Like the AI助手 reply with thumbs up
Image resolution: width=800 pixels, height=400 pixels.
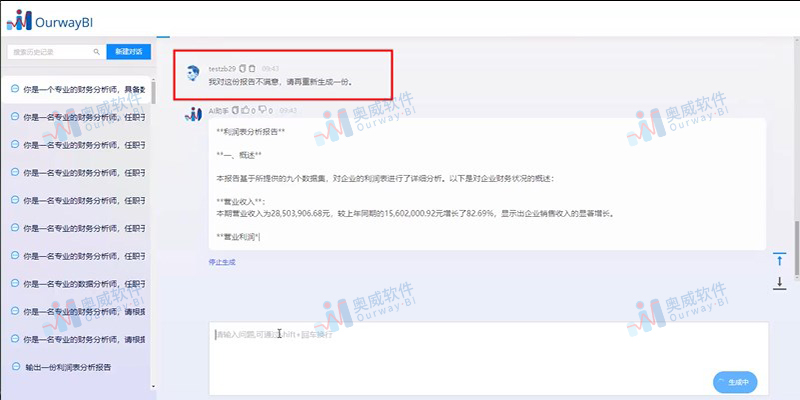[245, 110]
